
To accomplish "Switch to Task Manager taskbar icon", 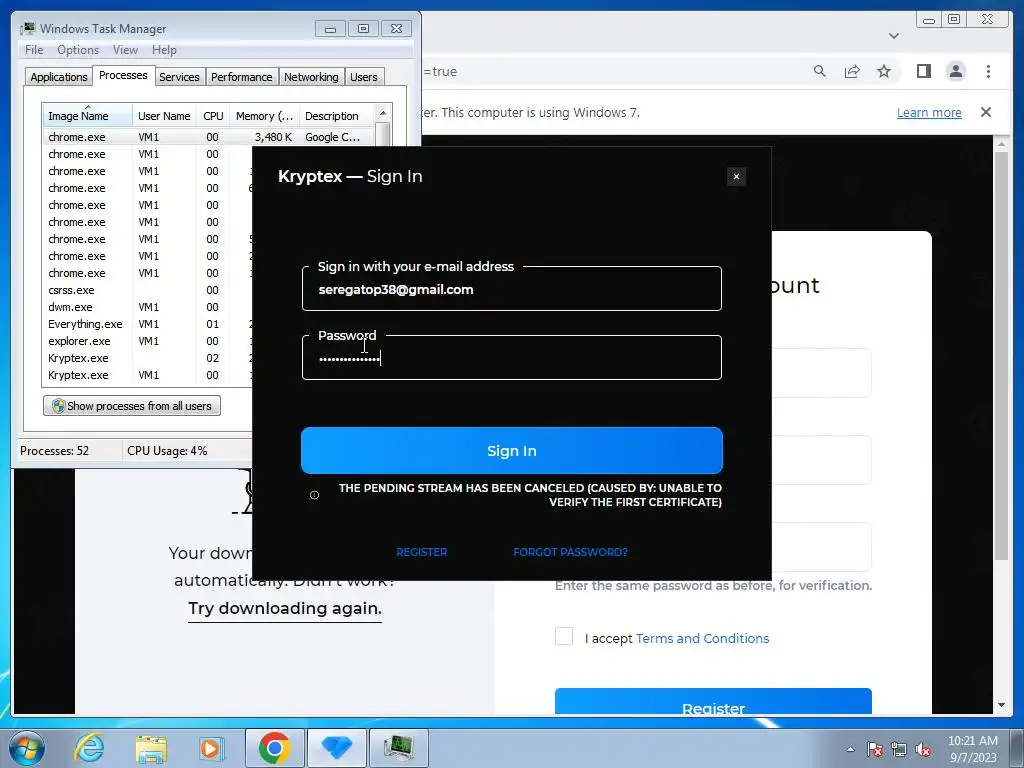I will tap(398, 748).
